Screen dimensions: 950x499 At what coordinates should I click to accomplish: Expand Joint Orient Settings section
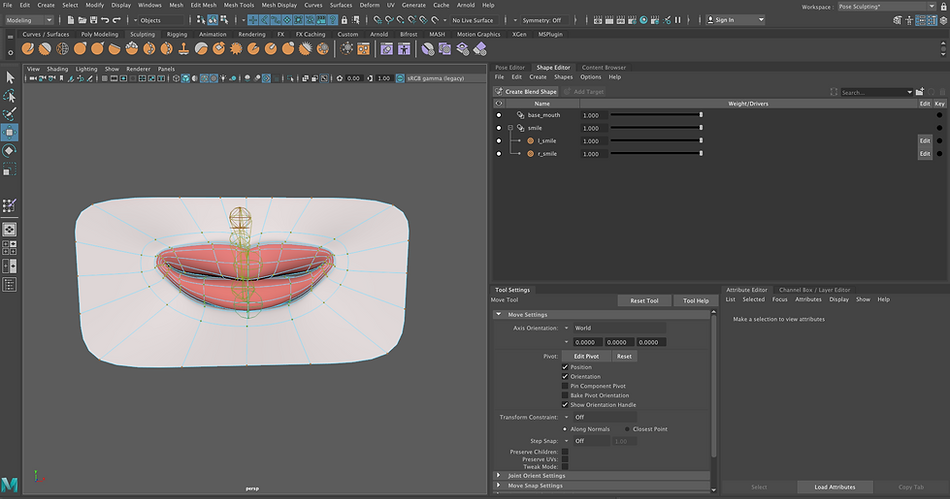pos(499,476)
